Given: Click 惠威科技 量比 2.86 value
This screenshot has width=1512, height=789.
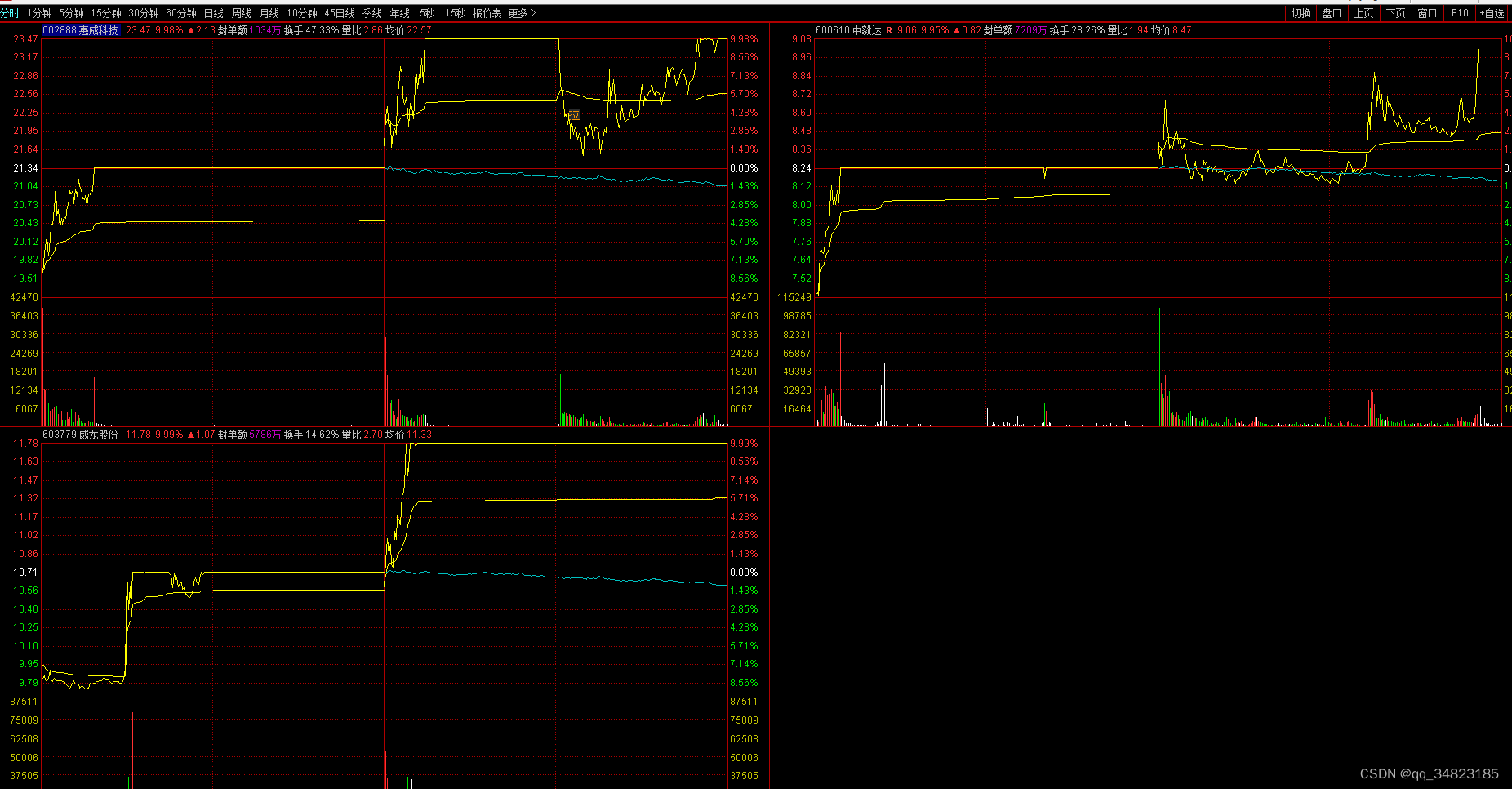Looking at the screenshot, I should (373, 30).
